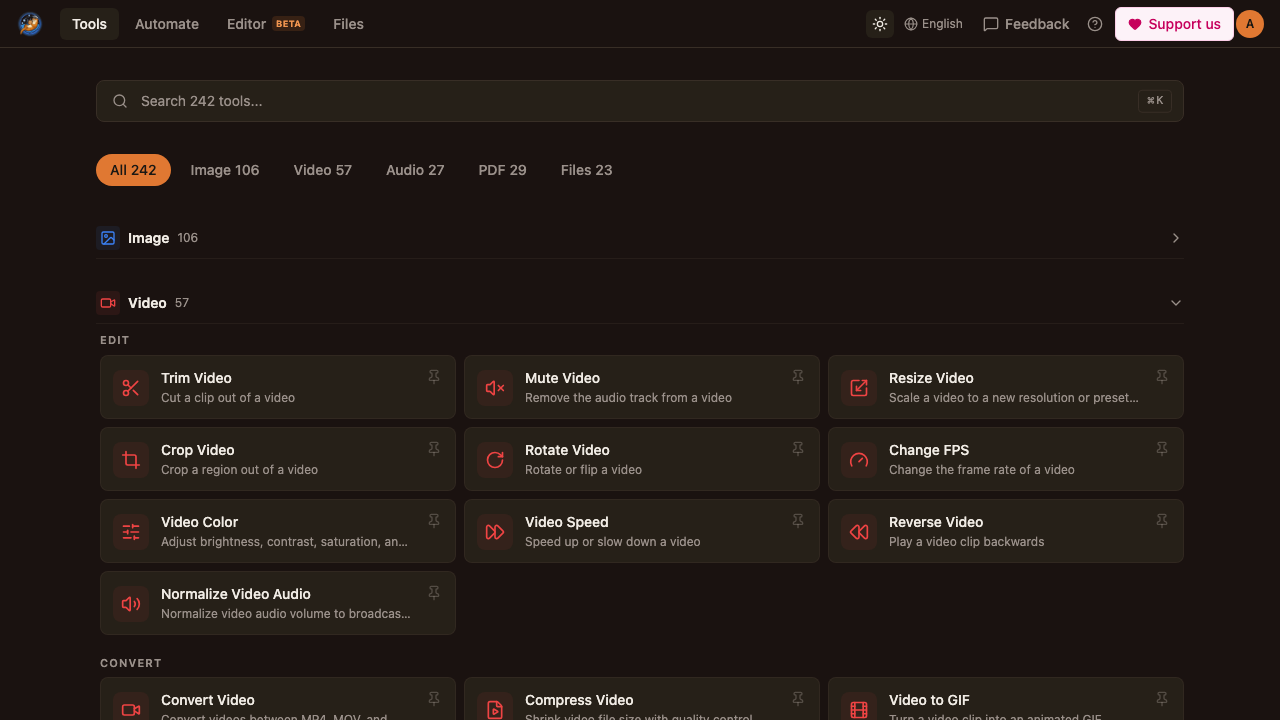Screen dimensions: 1280x720
Task: Click the Video Color sliders icon
Action: pyautogui.click(x=131, y=531)
